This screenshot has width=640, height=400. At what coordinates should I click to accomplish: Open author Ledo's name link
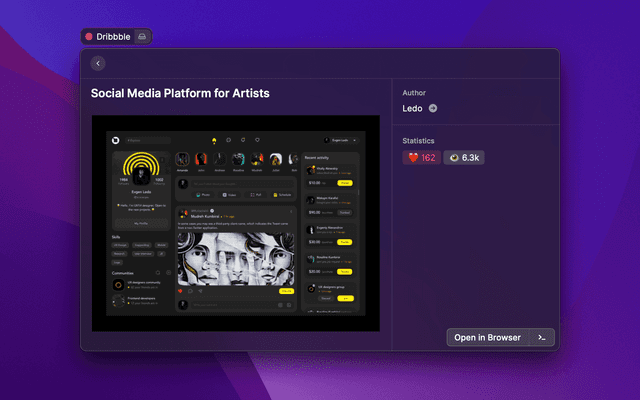coord(412,108)
